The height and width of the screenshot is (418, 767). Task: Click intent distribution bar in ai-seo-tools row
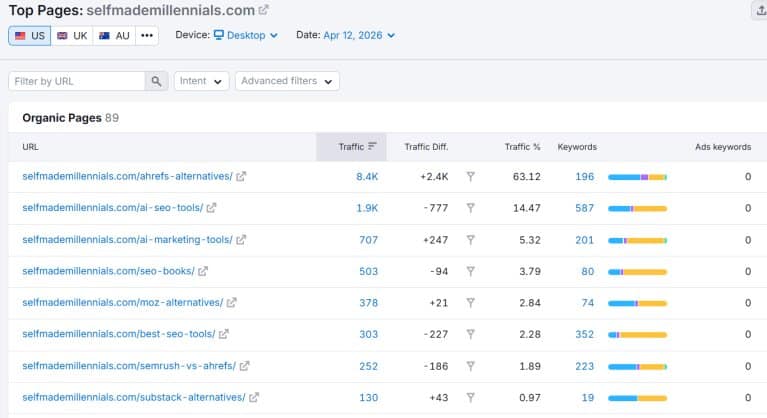coord(637,209)
